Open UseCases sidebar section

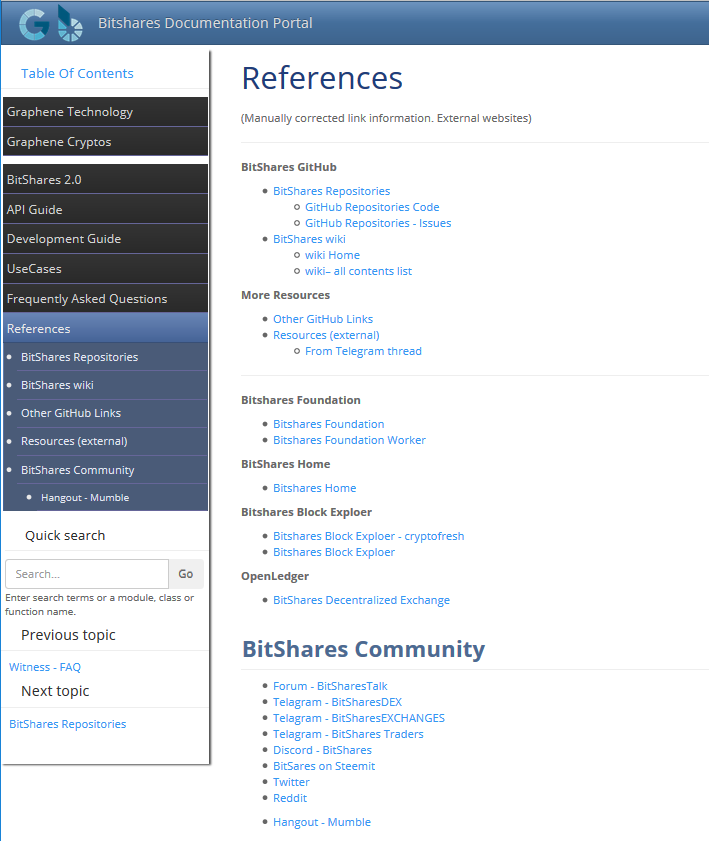pos(106,269)
